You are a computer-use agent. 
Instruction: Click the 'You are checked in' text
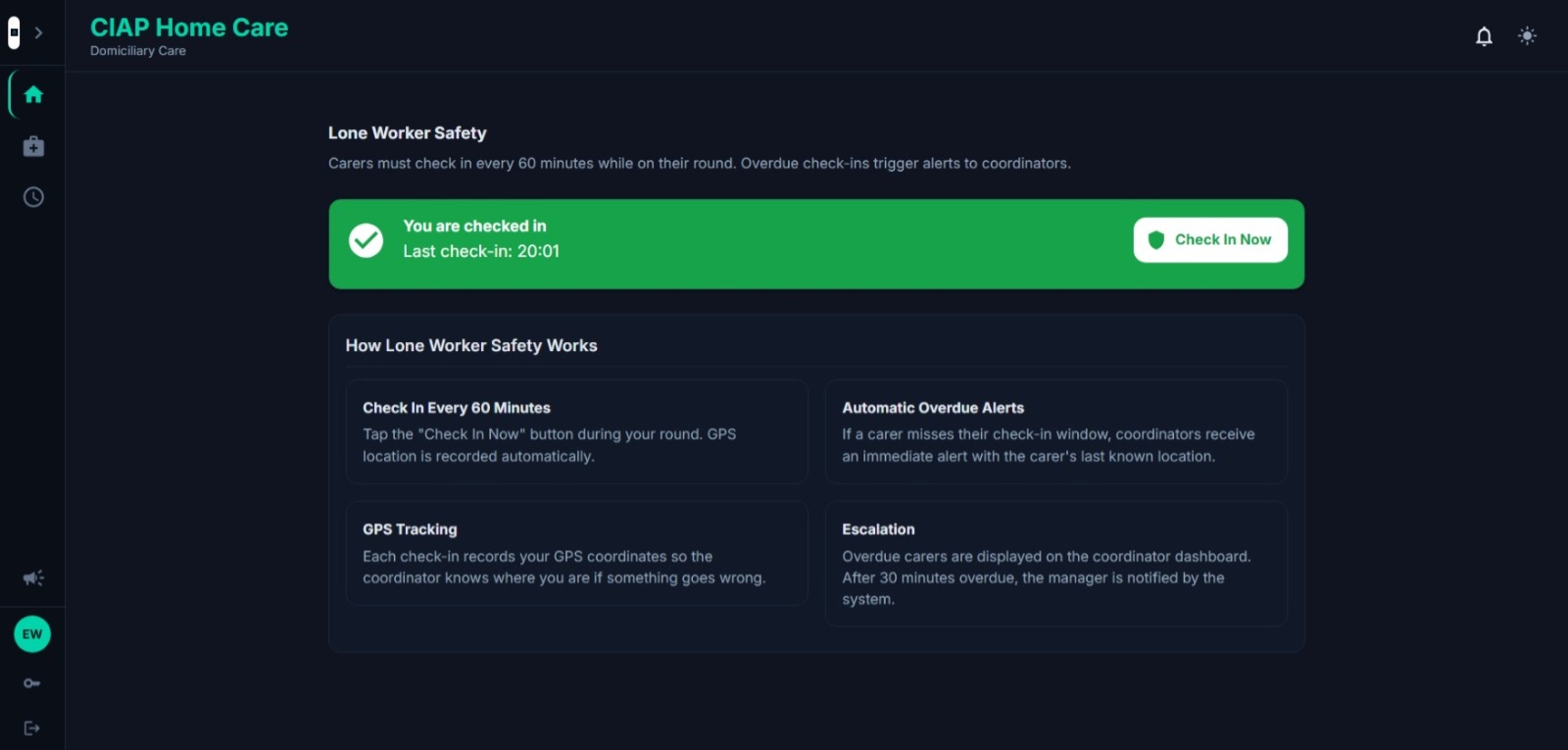coord(475,226)
